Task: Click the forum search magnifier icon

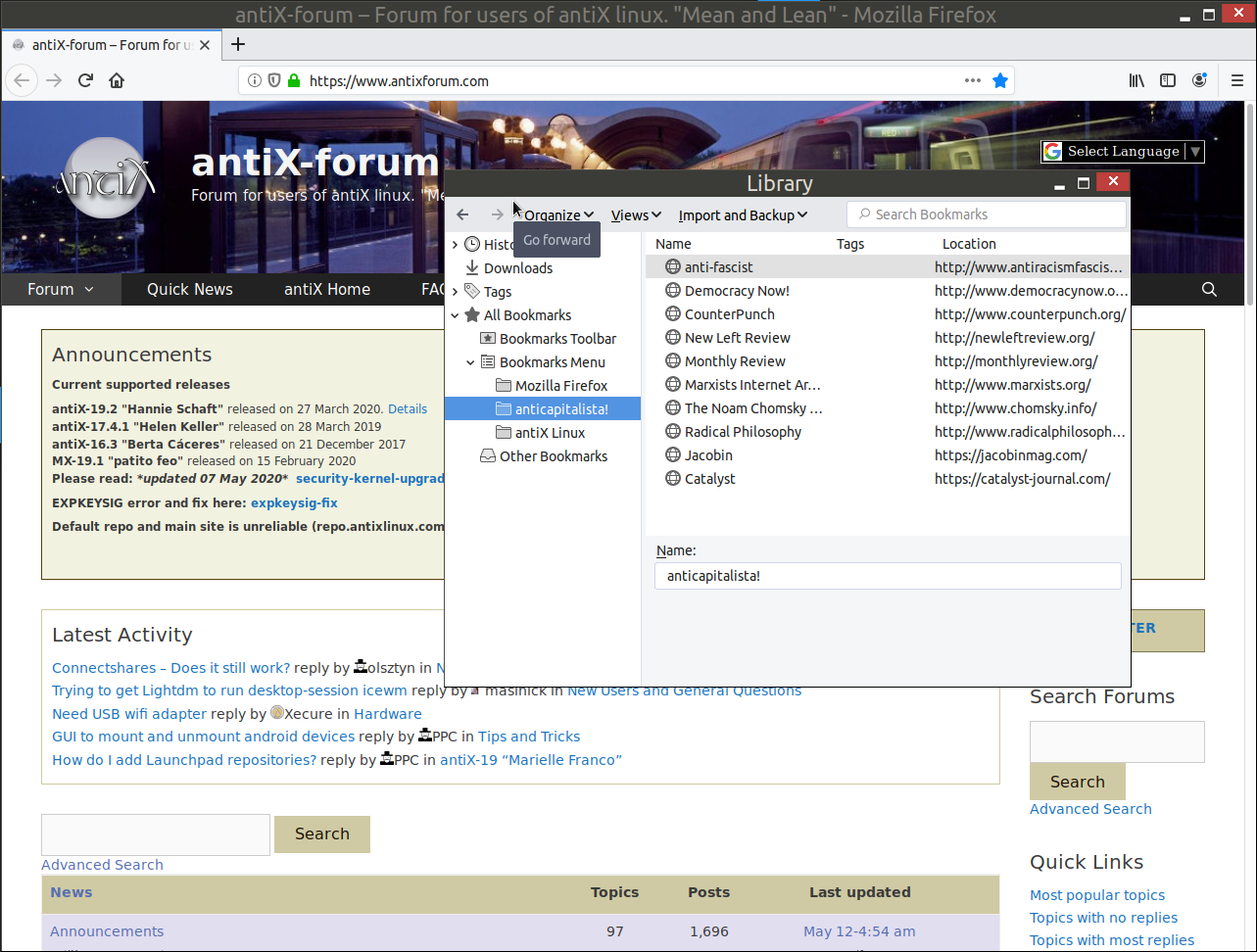Action: 1209,289
